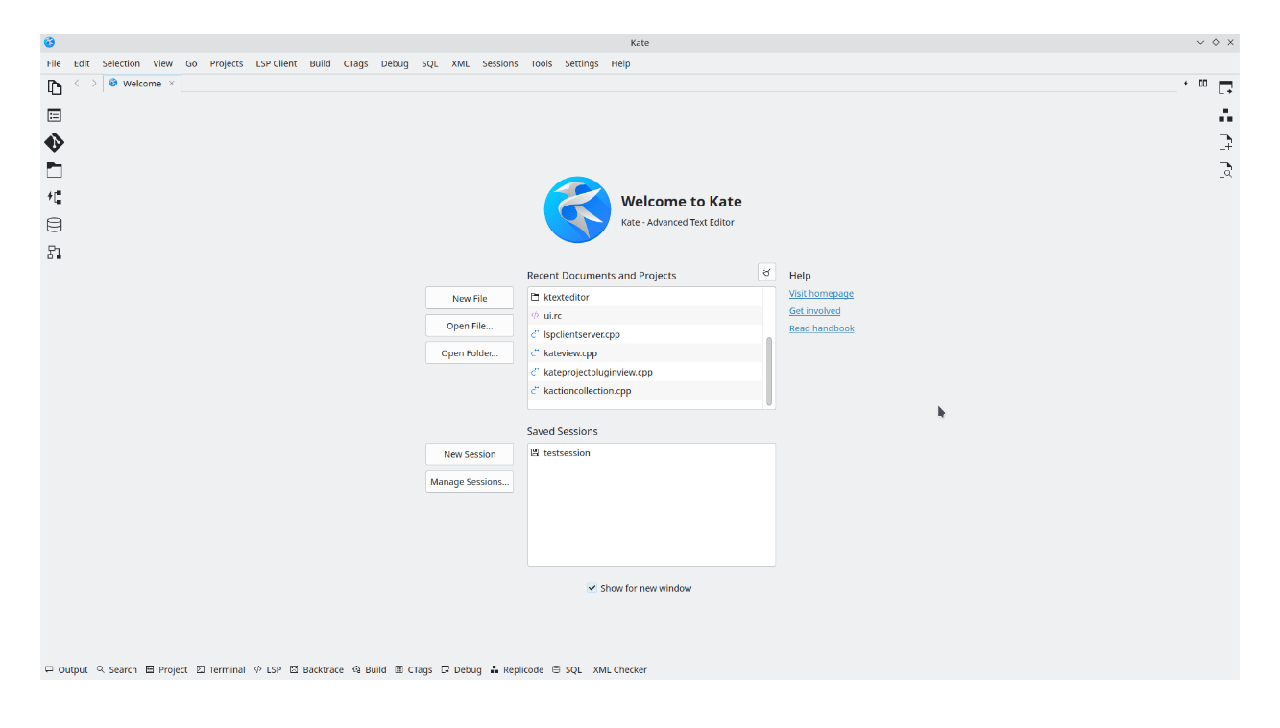Screen dimensions: 1280x728
Task: Open the Settings menu
Action: pyautogui.click(x=581, y=63)
